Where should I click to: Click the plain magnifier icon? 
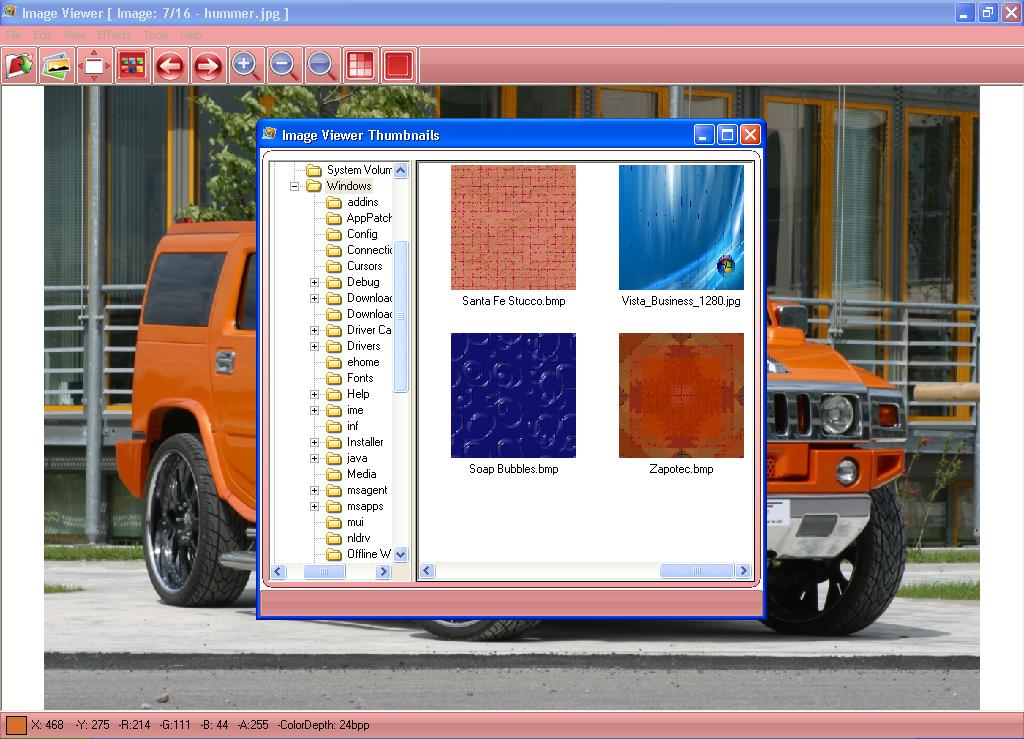coord(321,66)
